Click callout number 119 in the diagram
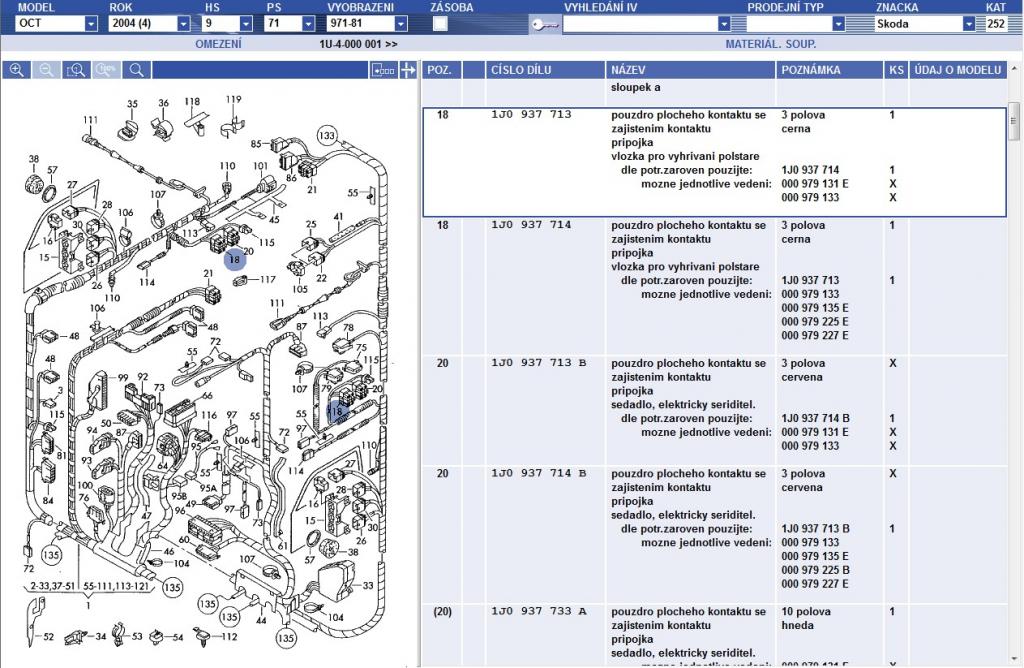 point(233,99)
